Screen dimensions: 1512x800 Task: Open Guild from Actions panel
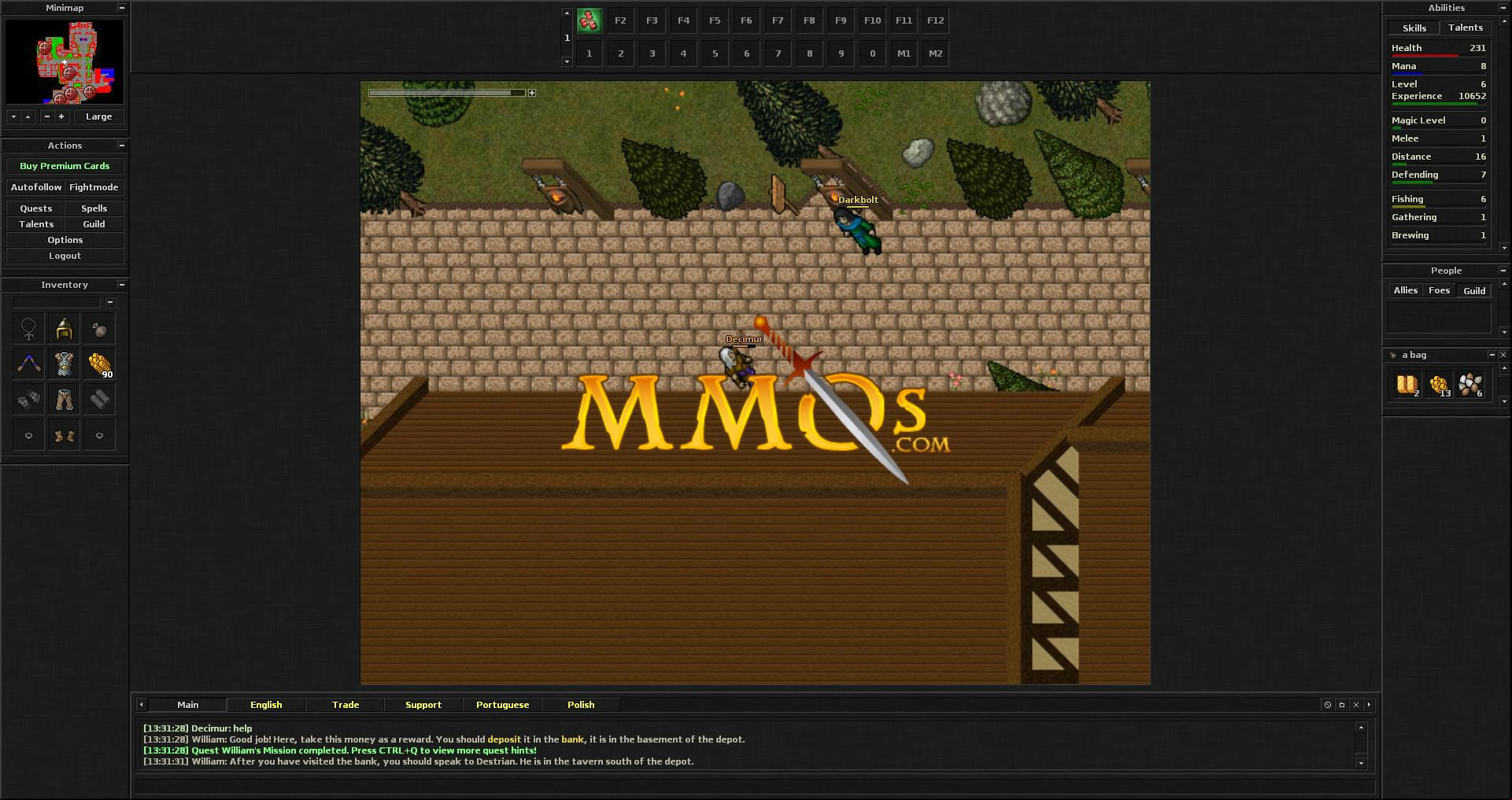94,224
